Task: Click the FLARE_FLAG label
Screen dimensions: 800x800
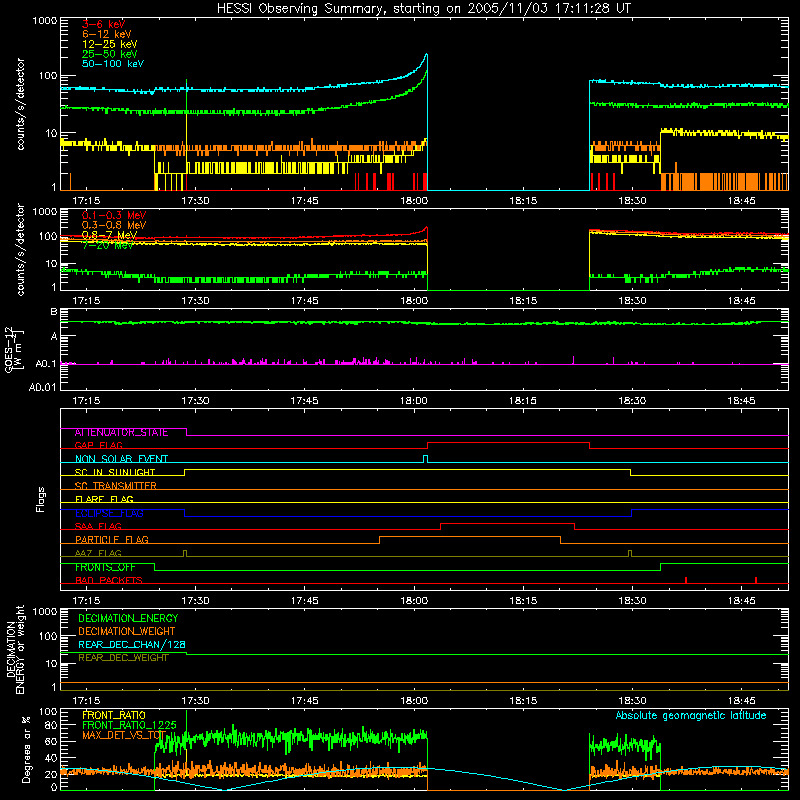Action: pos(104,499)
